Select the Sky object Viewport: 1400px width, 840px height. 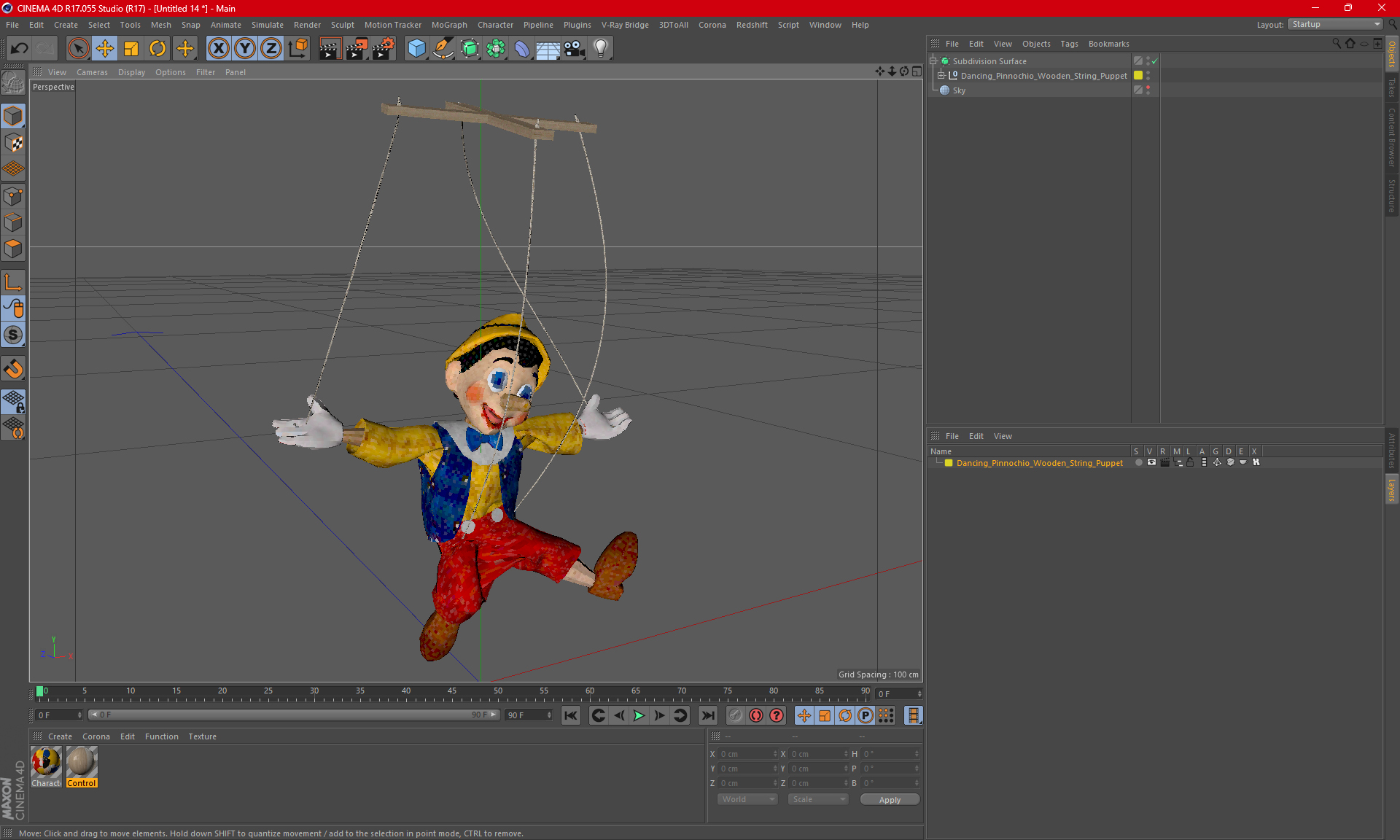click(x=959, y=90)
